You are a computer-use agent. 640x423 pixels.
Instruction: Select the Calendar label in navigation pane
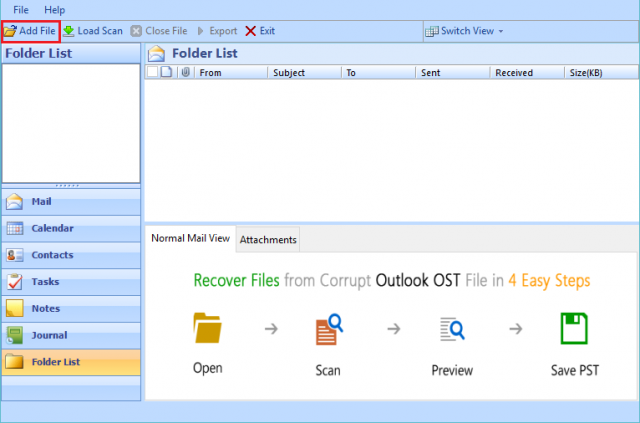(53, 228)
